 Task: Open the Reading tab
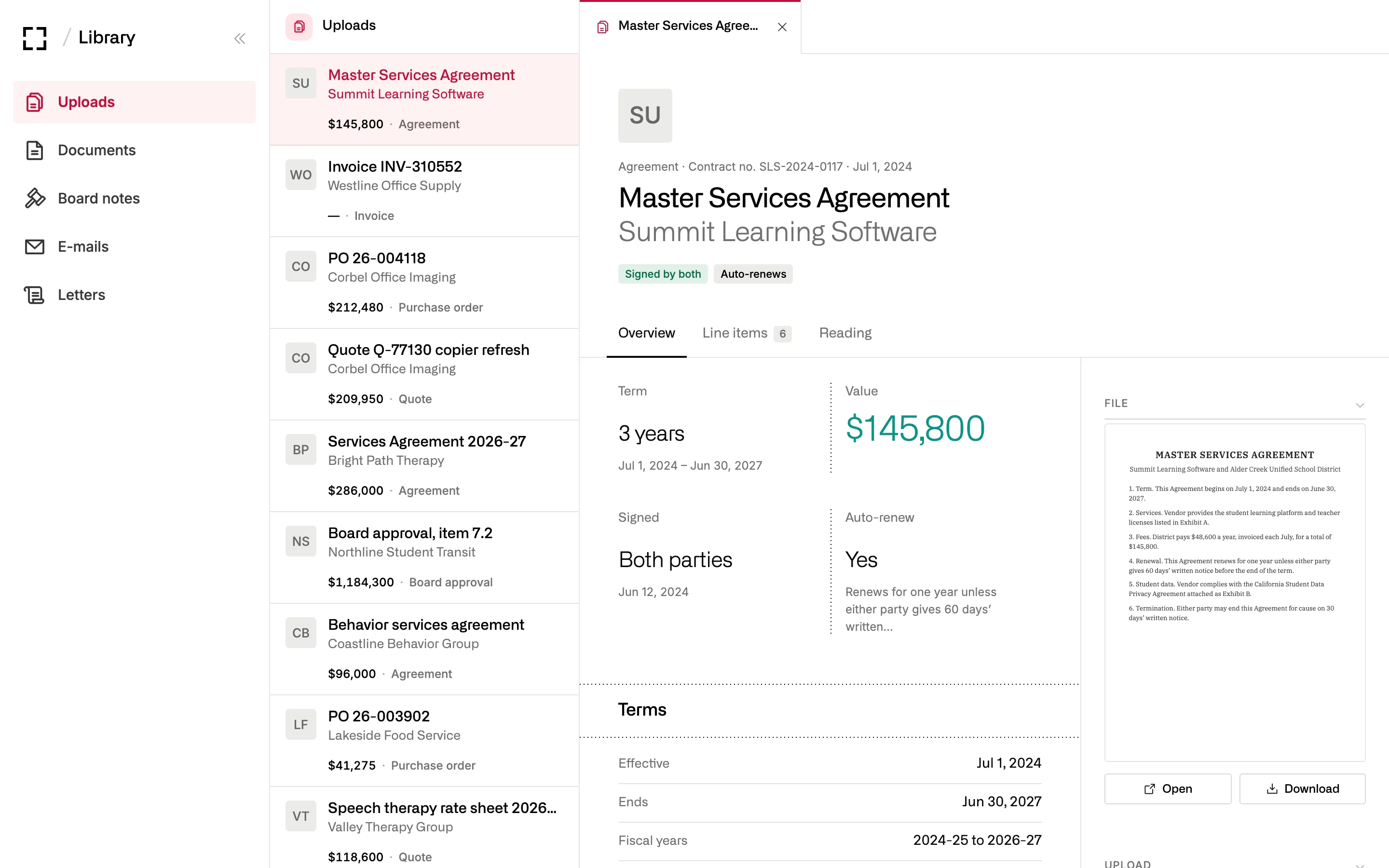click(x=845, y=333)
